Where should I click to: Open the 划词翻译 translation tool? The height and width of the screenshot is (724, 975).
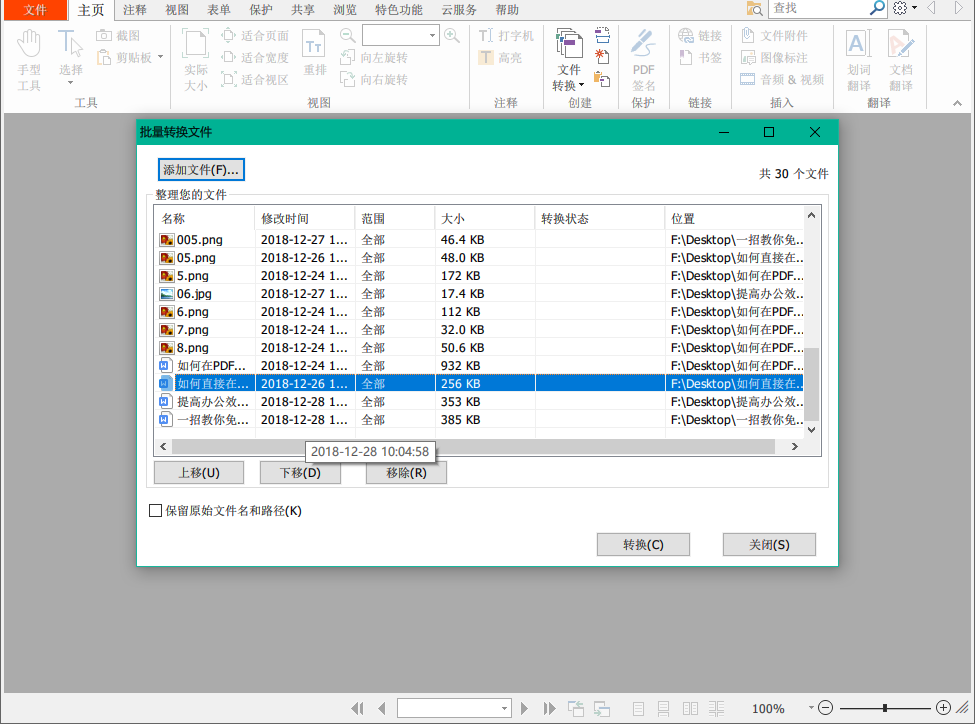[856, 55]
